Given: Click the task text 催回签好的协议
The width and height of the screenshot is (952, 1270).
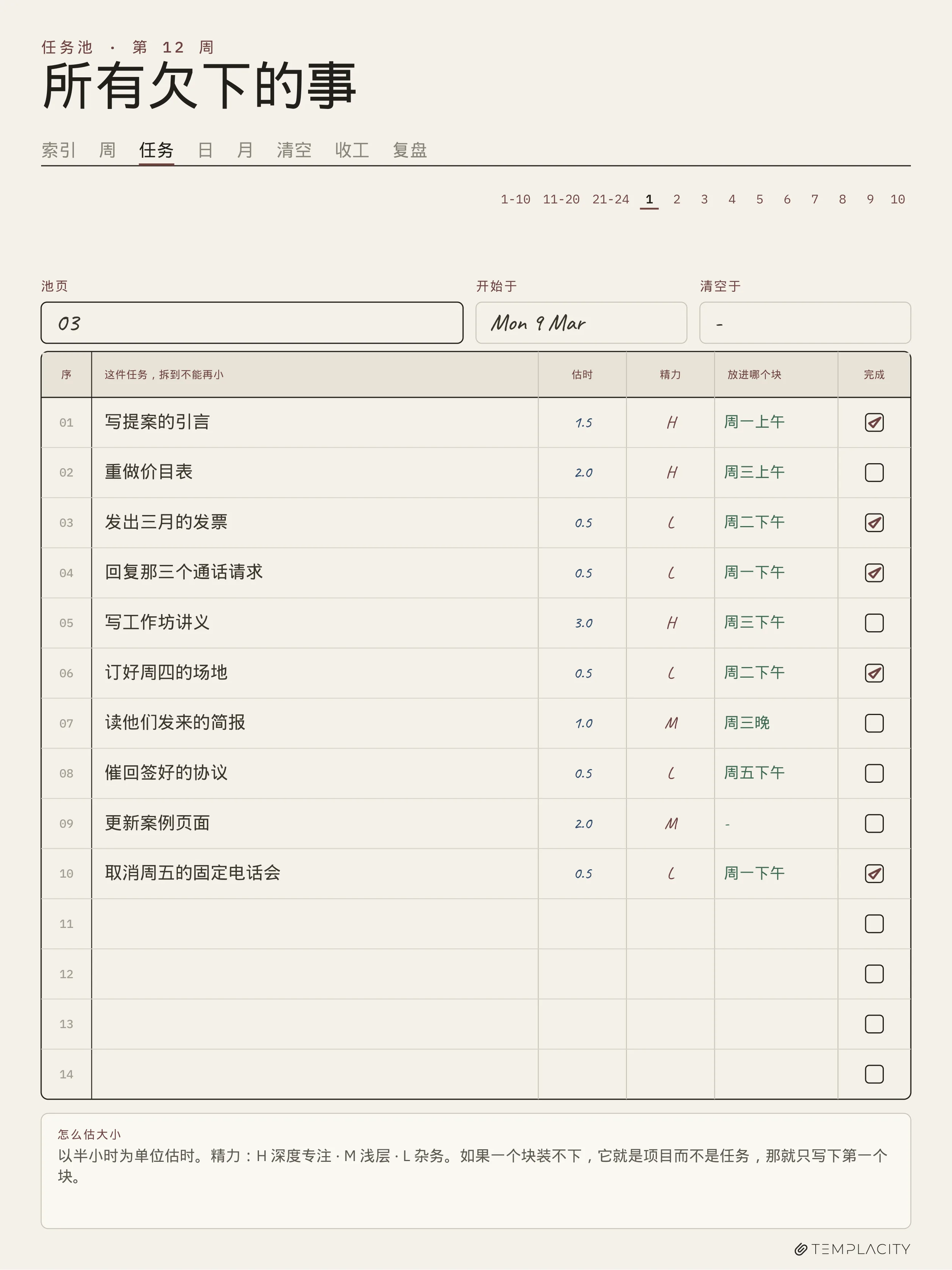Looking at the screenshot, I should 166,773.
